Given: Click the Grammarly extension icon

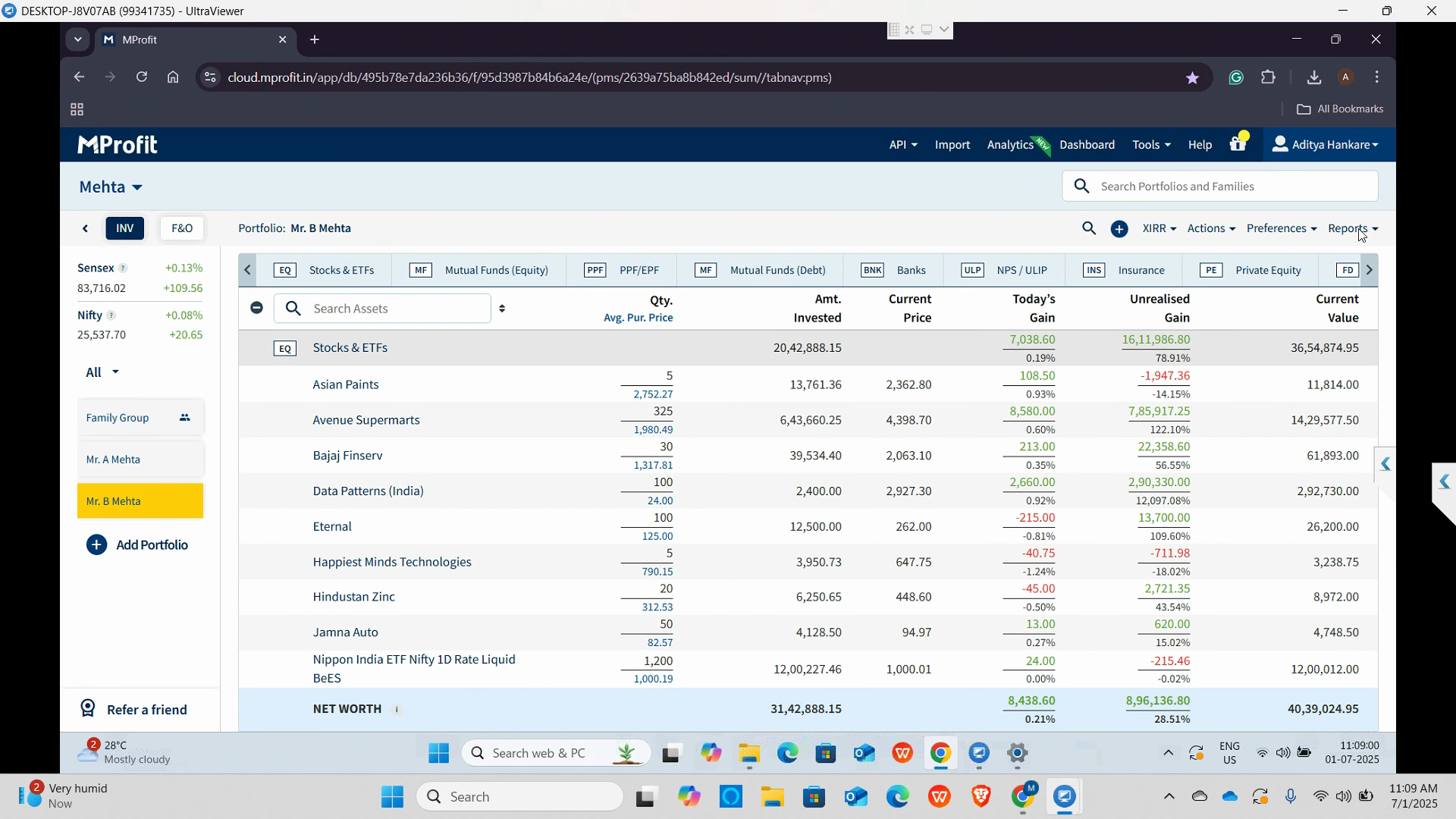Looking at the screenshot, I should pos(1236,77).
